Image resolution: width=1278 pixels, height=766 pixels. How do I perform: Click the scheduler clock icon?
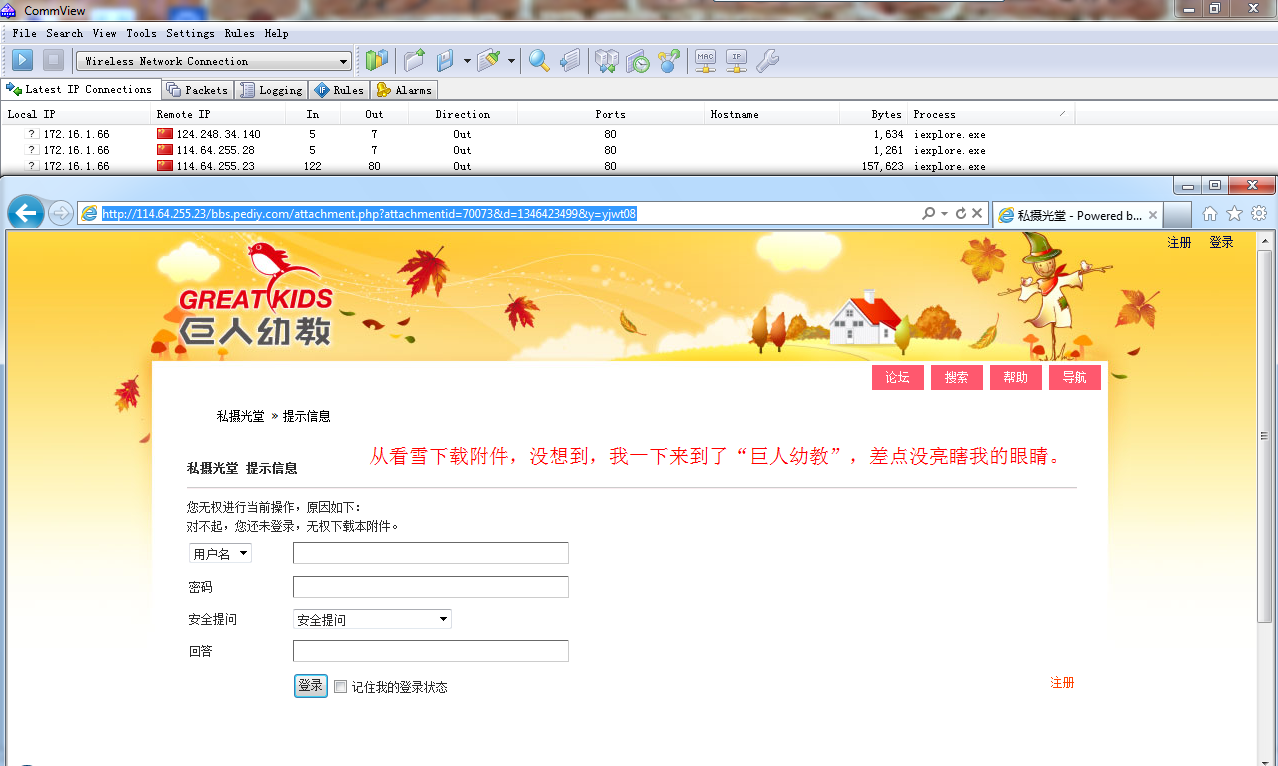pyautogui.click(x=638, y=61)
